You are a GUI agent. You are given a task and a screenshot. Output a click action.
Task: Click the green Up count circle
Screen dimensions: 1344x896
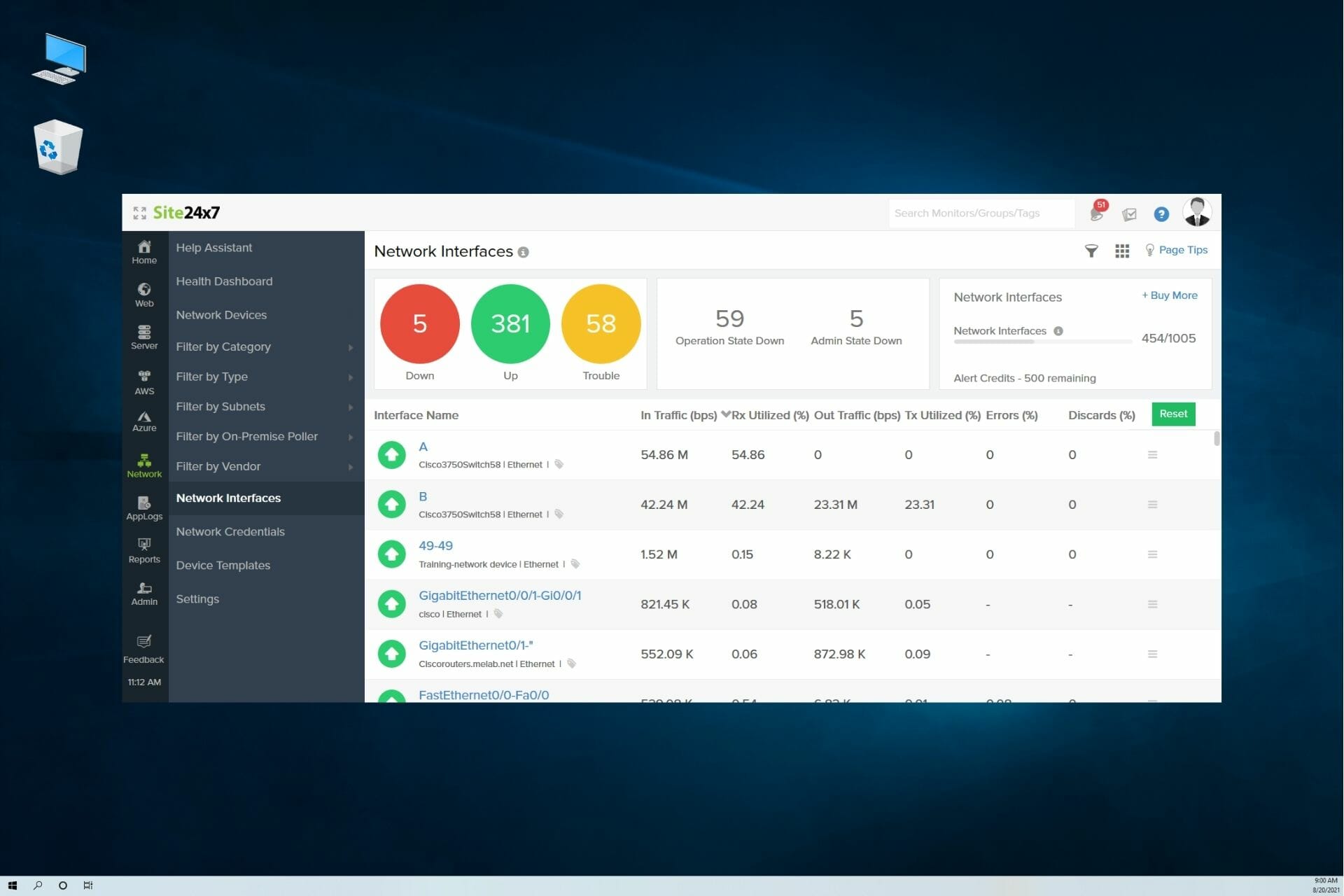(x=510, y=323)
